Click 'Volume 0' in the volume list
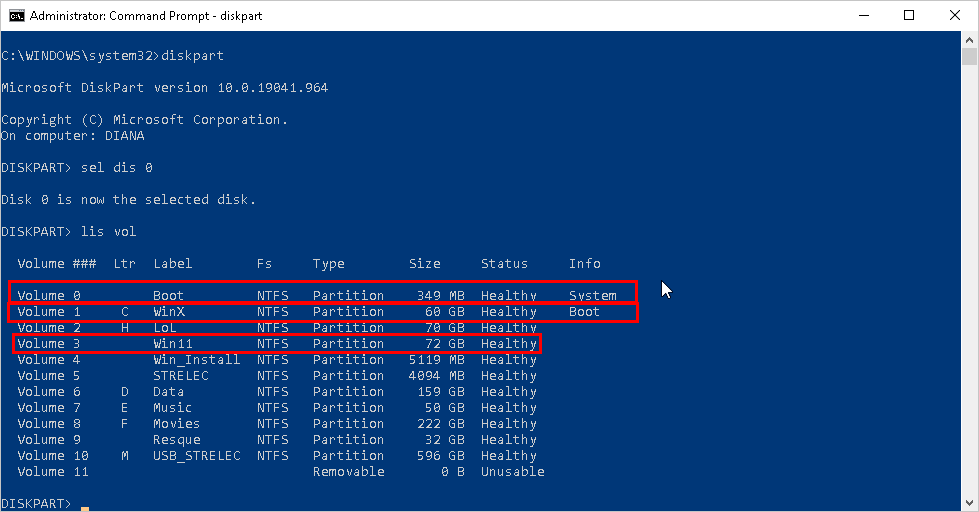The width and height of the screenshot is (979, 512). 49,295
